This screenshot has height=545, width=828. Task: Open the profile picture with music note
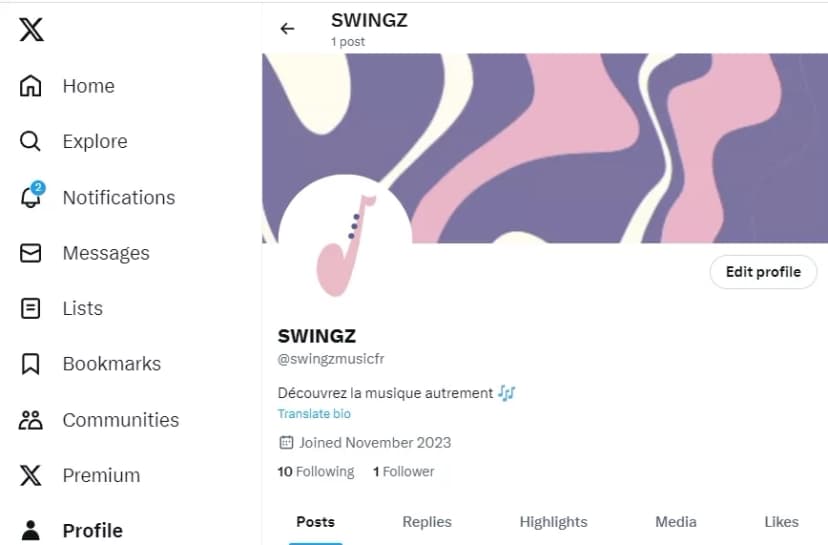coord(344,244)
